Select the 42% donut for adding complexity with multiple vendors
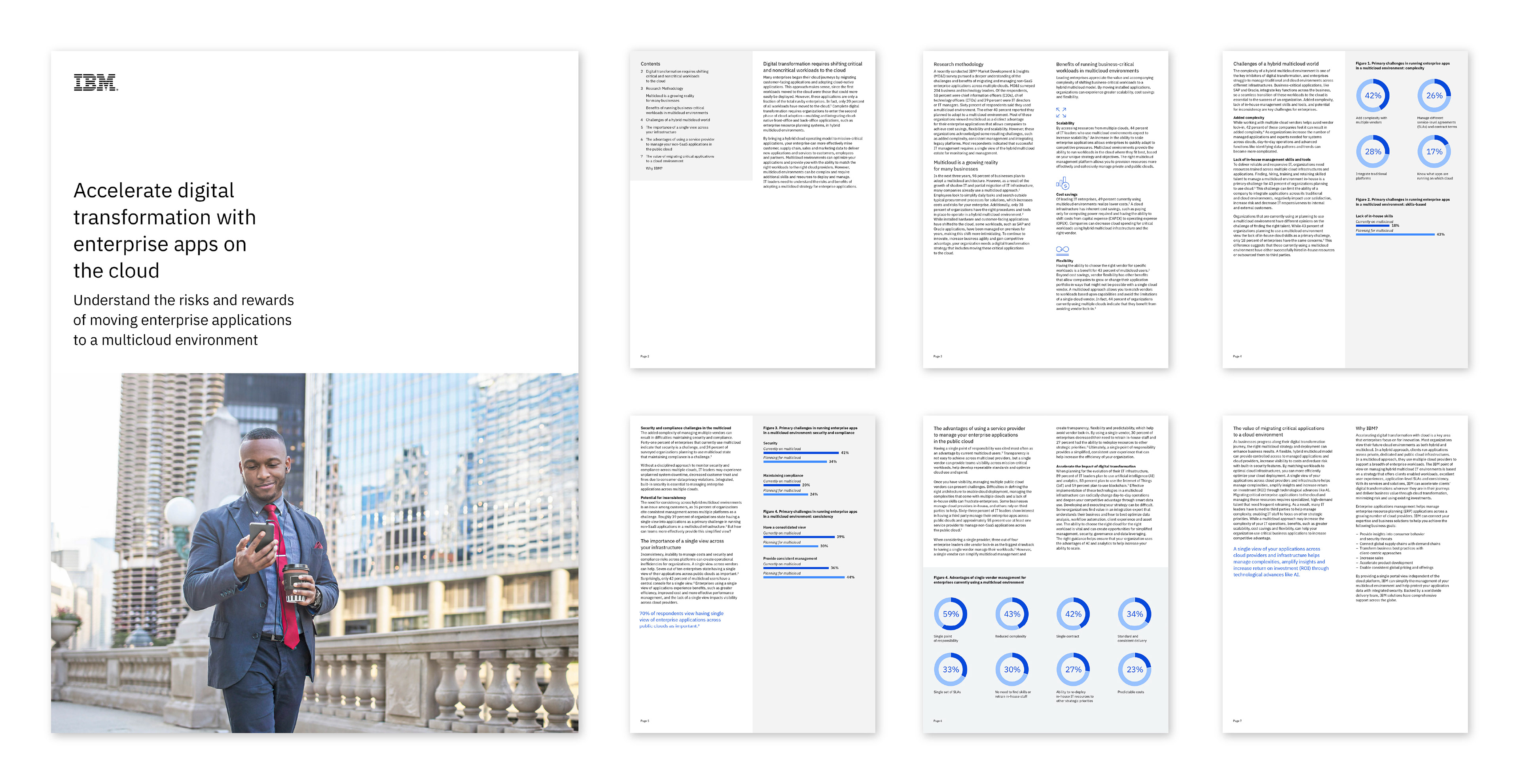Screen dimensions: 1519x784 coord(1373,96)
